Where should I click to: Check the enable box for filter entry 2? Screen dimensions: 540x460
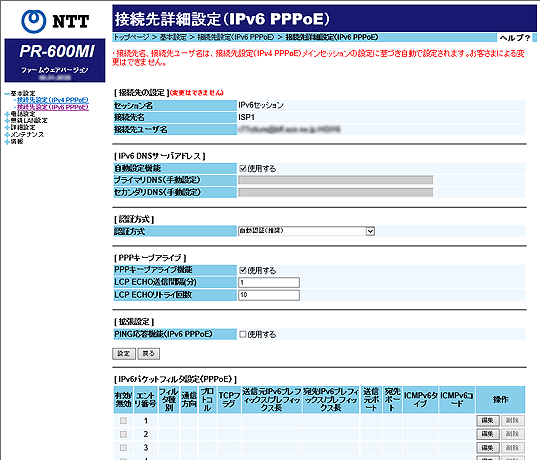point(123,434)
